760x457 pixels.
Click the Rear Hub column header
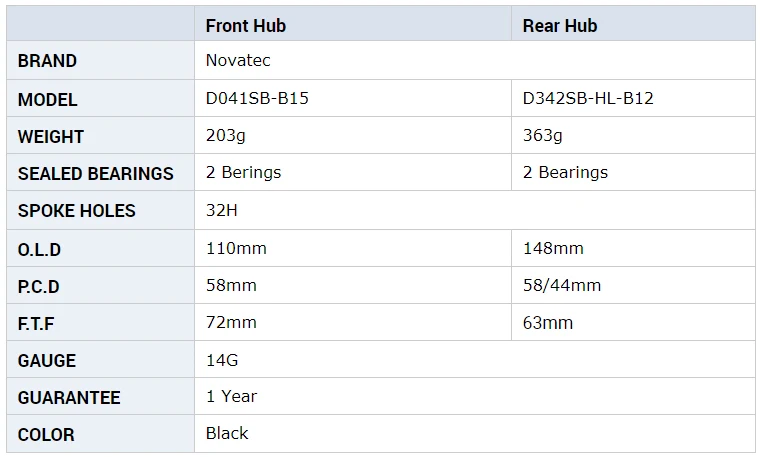click(x=560, y=26)
